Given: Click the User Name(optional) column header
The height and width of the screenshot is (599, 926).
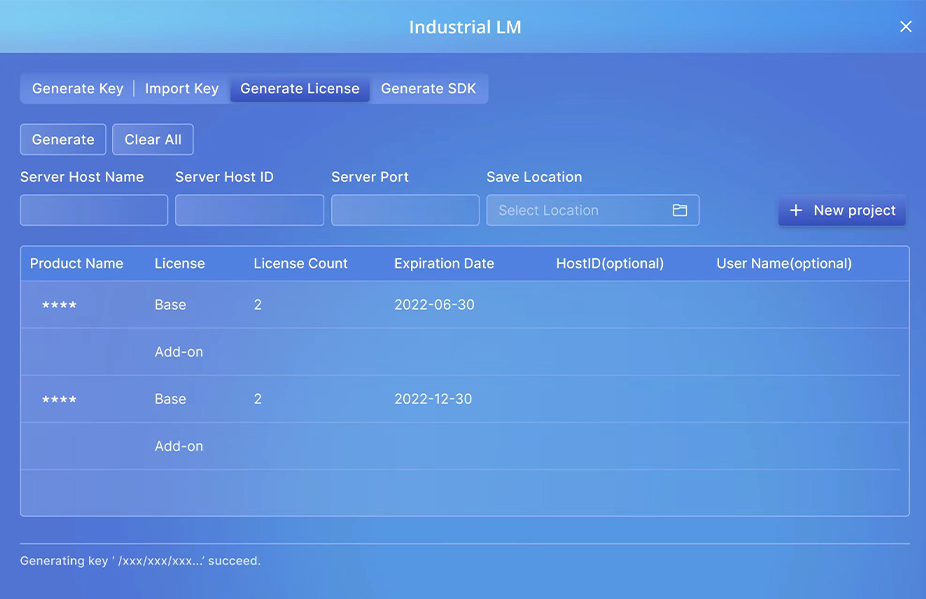Looking at the screenshot, I should [x=784, y=263].
